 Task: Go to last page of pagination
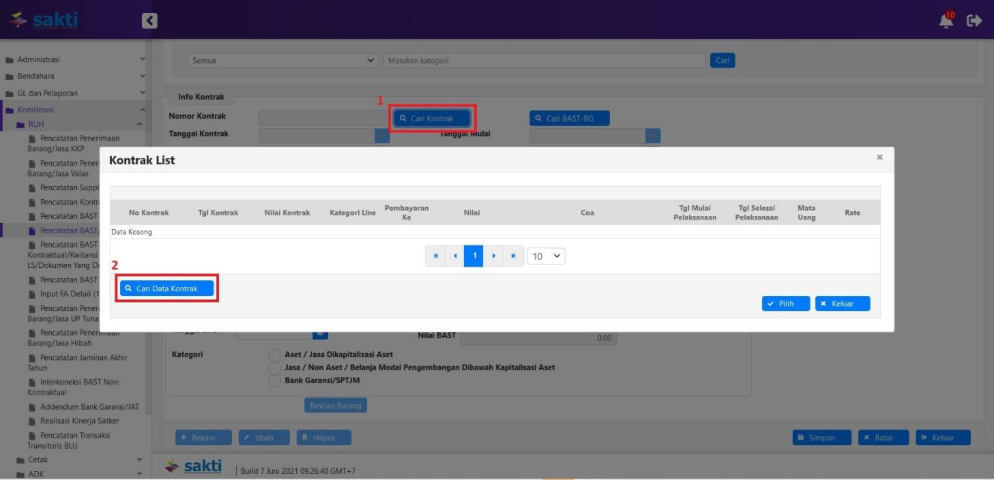click(513, 256)
